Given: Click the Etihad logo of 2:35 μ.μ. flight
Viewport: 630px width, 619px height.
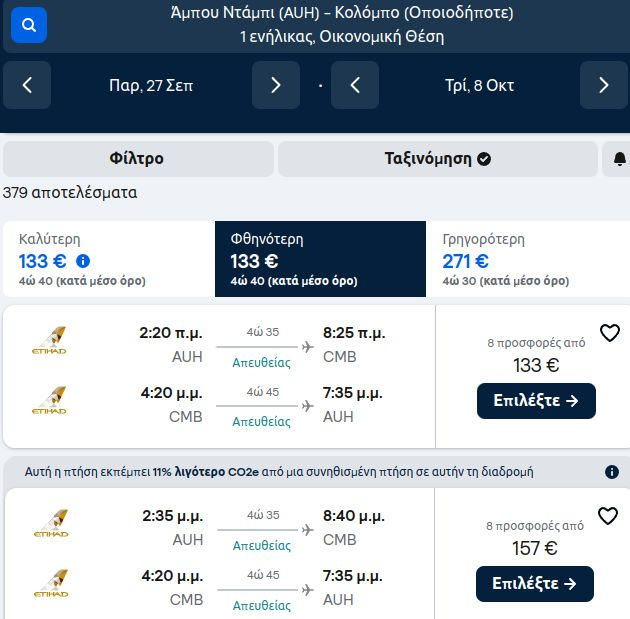Looking at the screenshot, I should [x=51, y=523].
